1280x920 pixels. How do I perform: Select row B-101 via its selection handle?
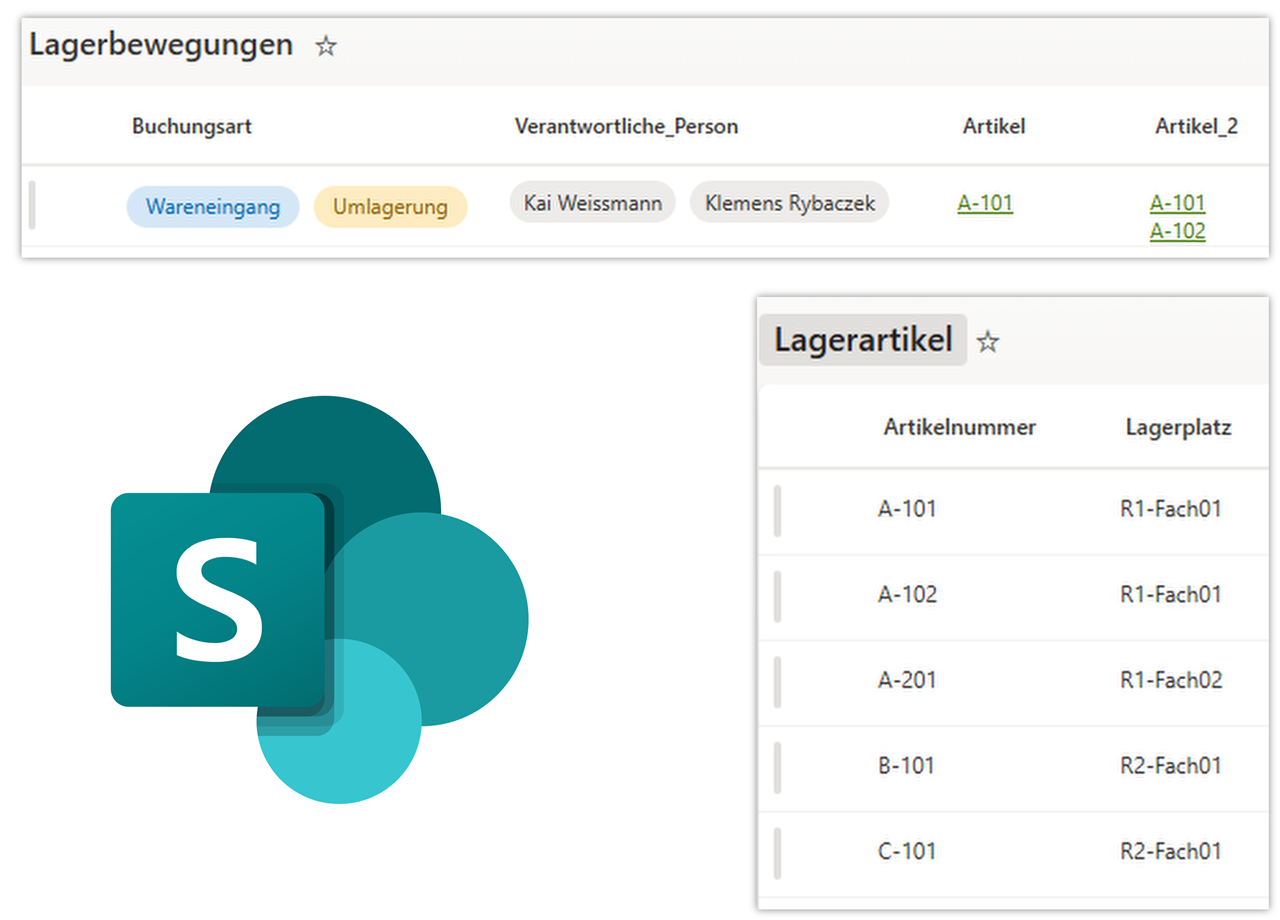tap(777, 768)
